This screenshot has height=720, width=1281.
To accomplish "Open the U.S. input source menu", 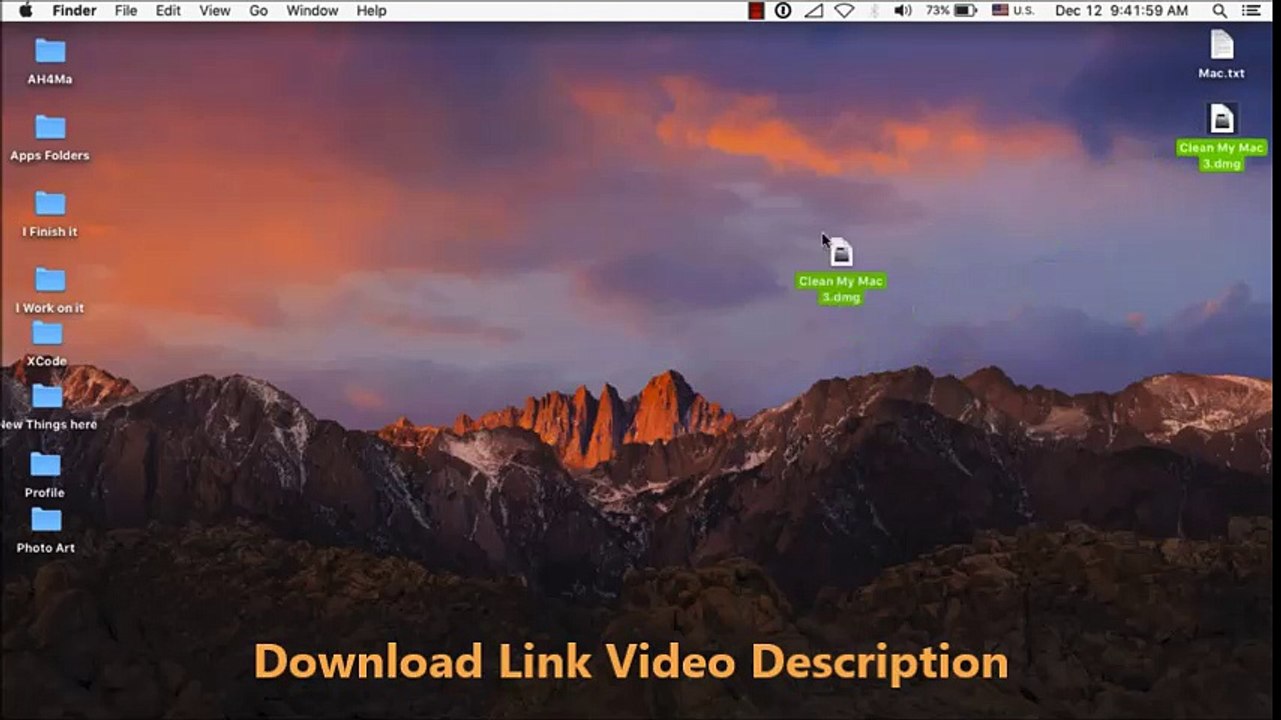I will pyautogui.click(x=1013, y=10).
